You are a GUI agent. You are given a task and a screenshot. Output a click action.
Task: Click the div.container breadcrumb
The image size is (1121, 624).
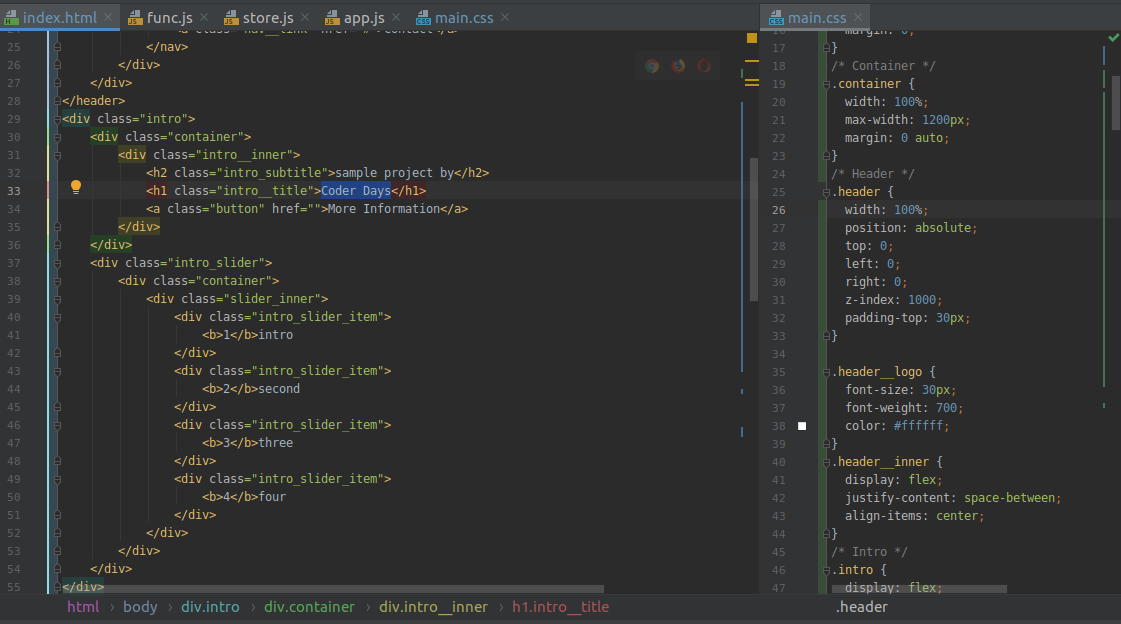pos(310,607)
